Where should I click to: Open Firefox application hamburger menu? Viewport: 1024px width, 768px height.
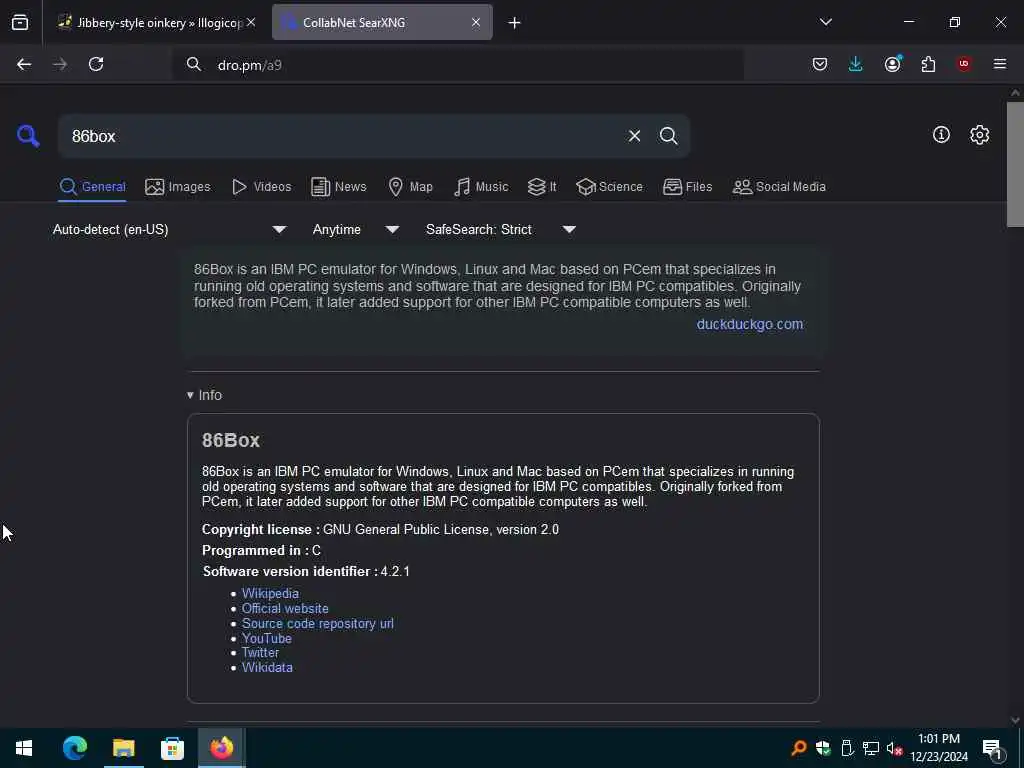(1000, 64)
